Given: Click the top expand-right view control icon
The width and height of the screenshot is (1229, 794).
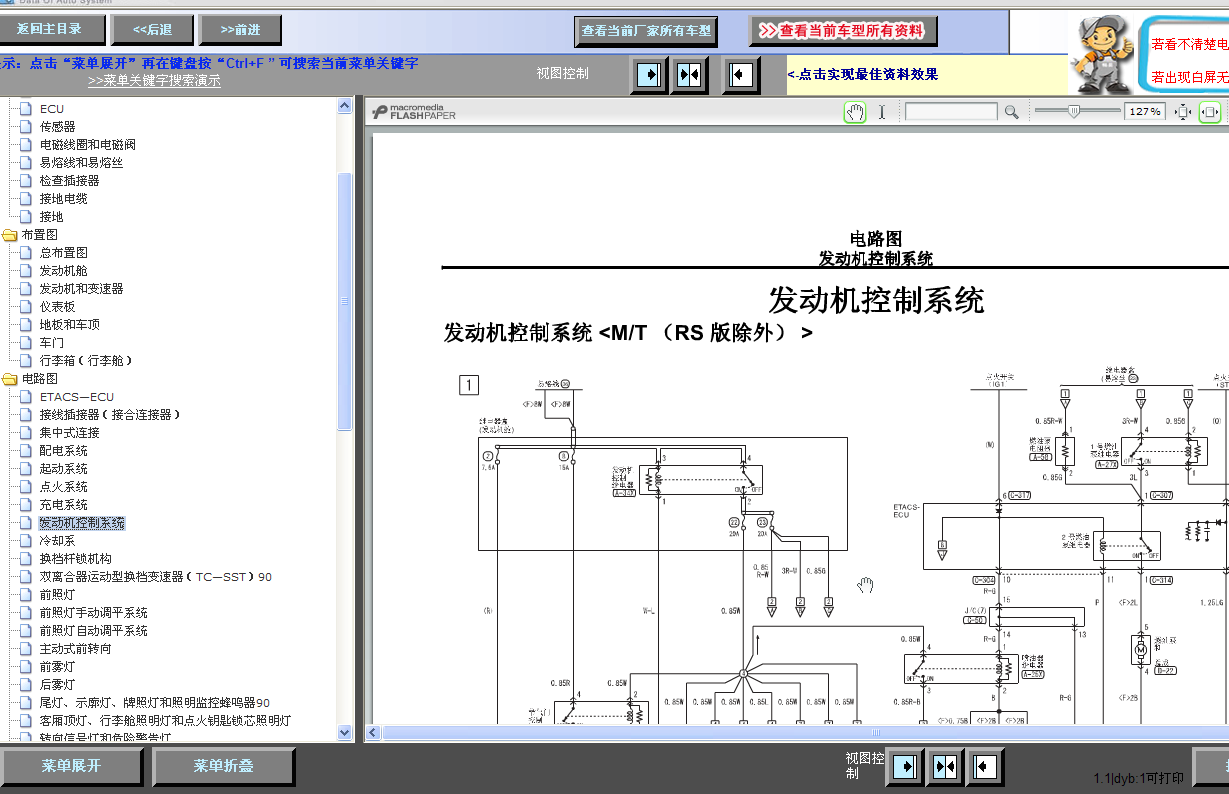Looking at the screenshot, I should [x=650, y=74].
